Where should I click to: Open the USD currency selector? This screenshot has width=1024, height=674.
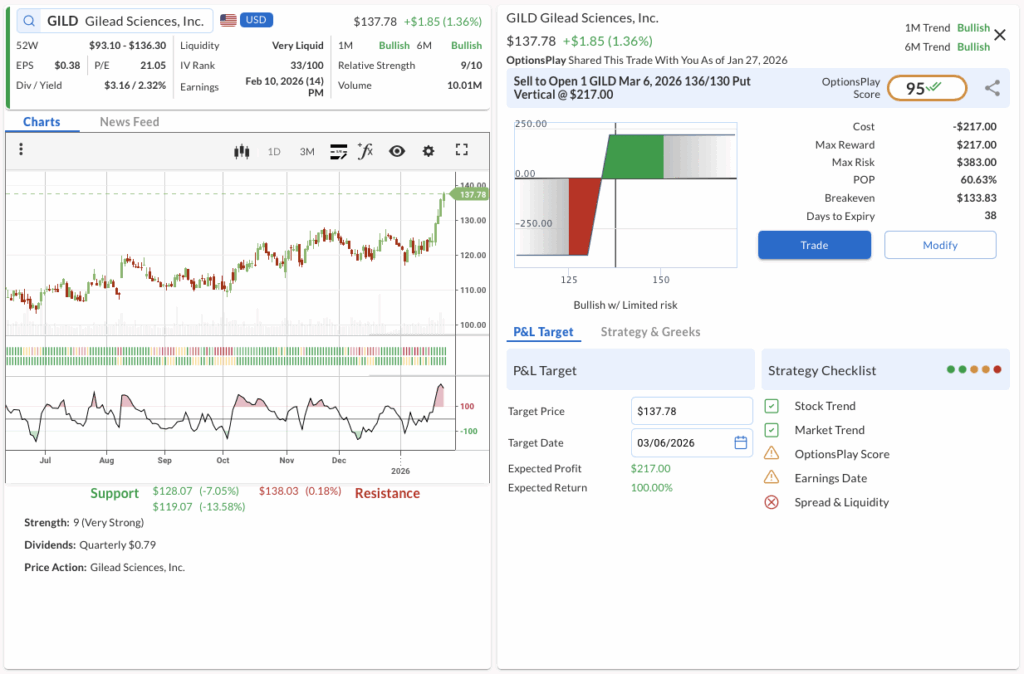tap(256, 20)
